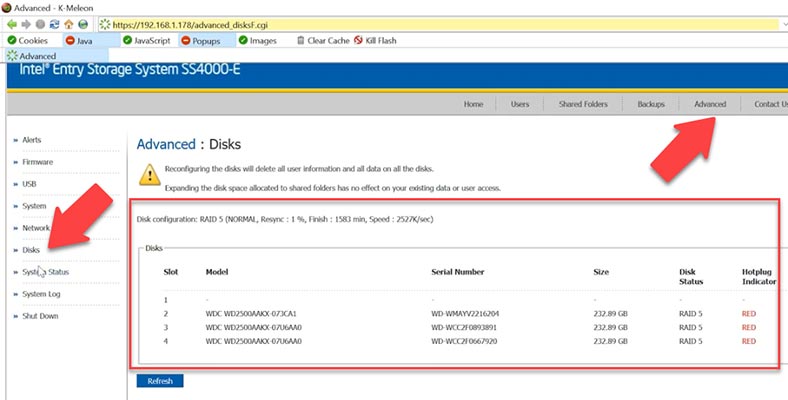Click the Serial Number column header
This screenshot has width=788, height=400.
tap(457, 272)
